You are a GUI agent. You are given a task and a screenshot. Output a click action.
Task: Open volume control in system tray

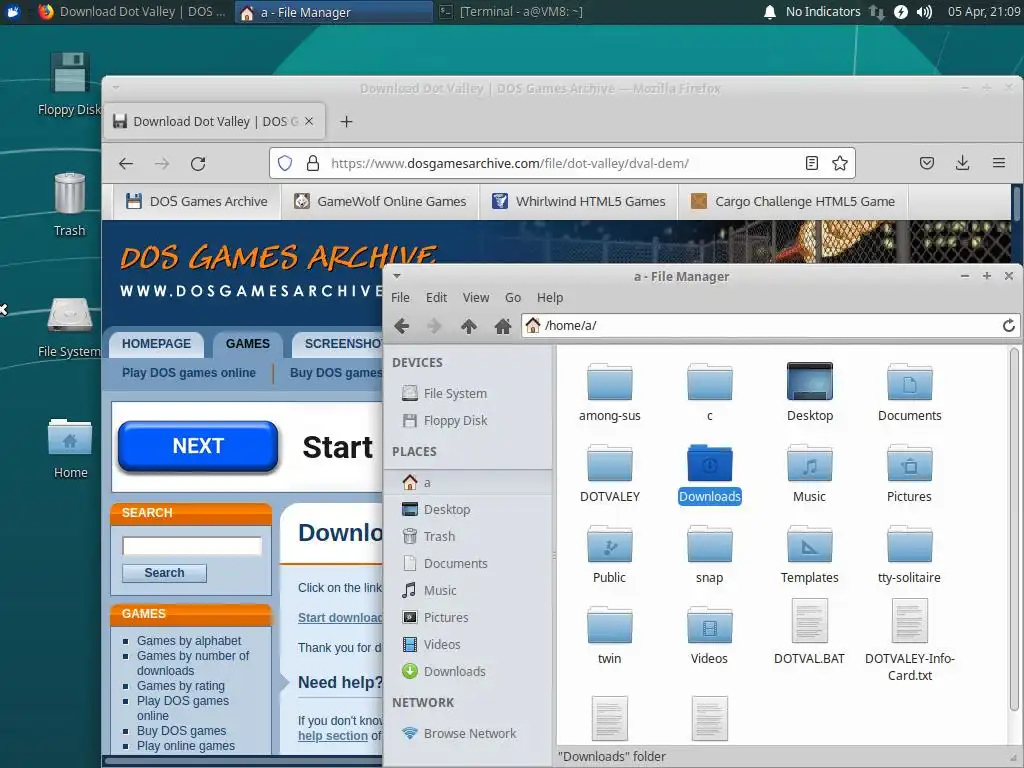pyautogui.click(x=924, y=12)
